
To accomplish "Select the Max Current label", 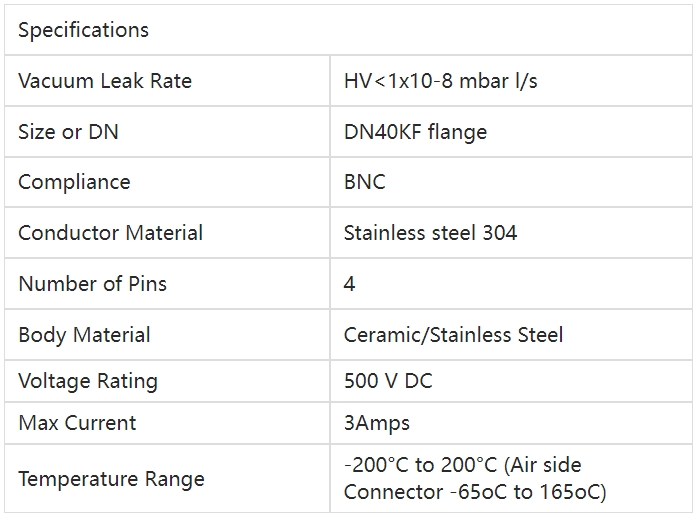I will [77, 423].
